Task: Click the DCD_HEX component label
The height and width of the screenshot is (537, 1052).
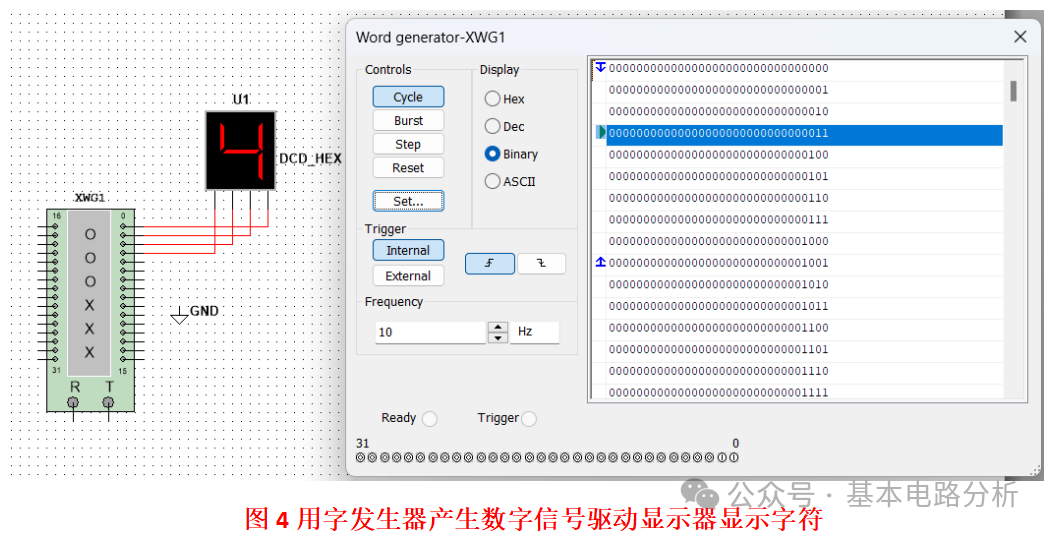Action: coord(310,159)
